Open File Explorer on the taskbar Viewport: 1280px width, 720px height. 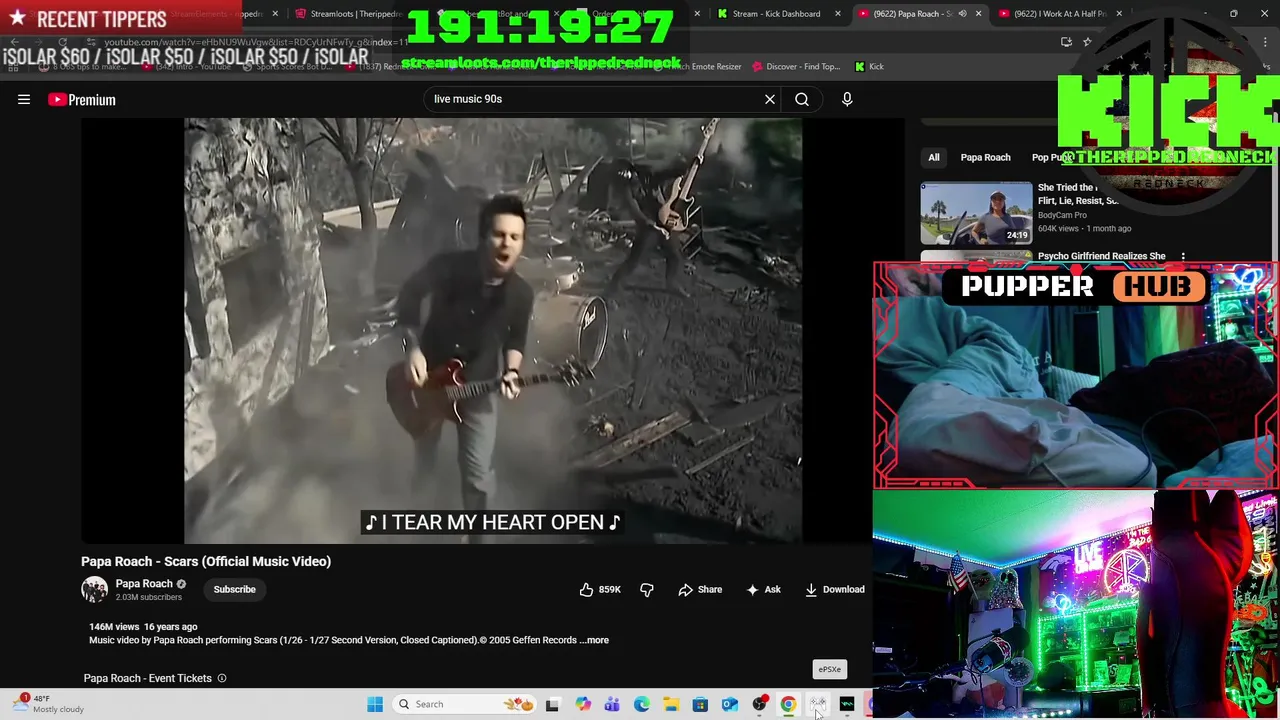pos(671,704)
